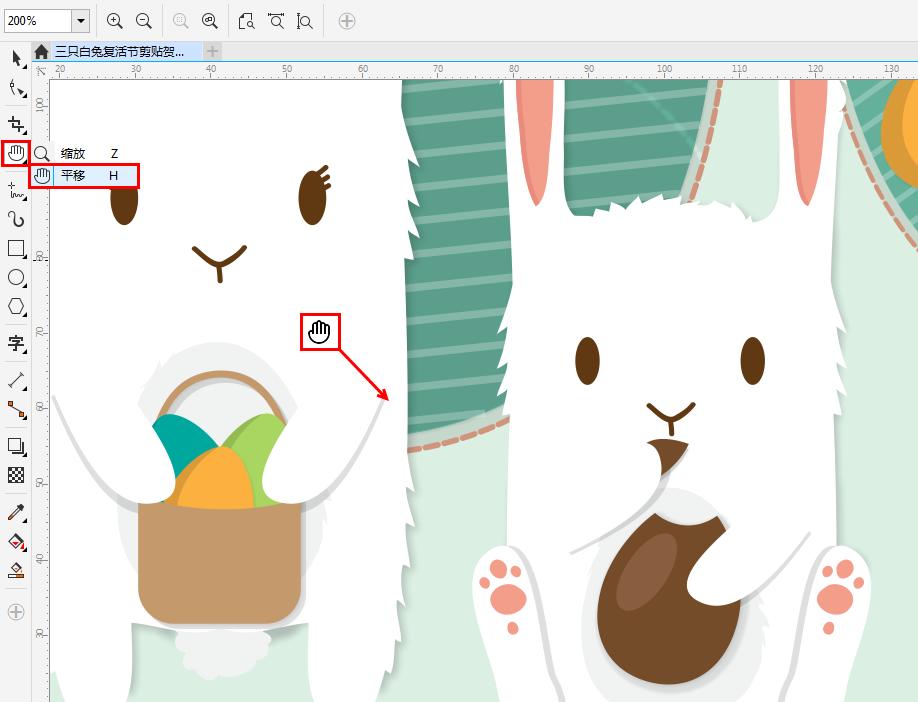The image size is (918, 702).
Task: Click the 200% zoom level field
Action: 36,21
